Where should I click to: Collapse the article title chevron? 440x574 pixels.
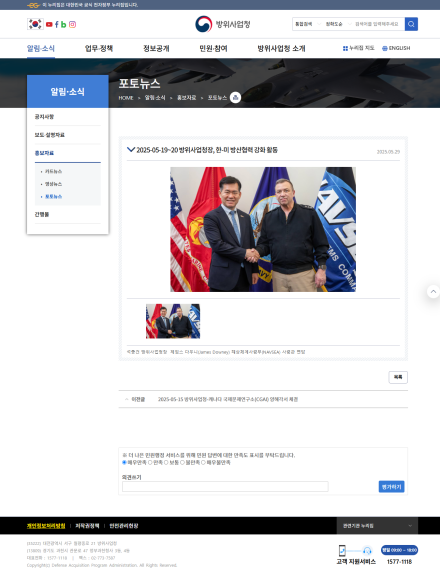pos(131,149)
